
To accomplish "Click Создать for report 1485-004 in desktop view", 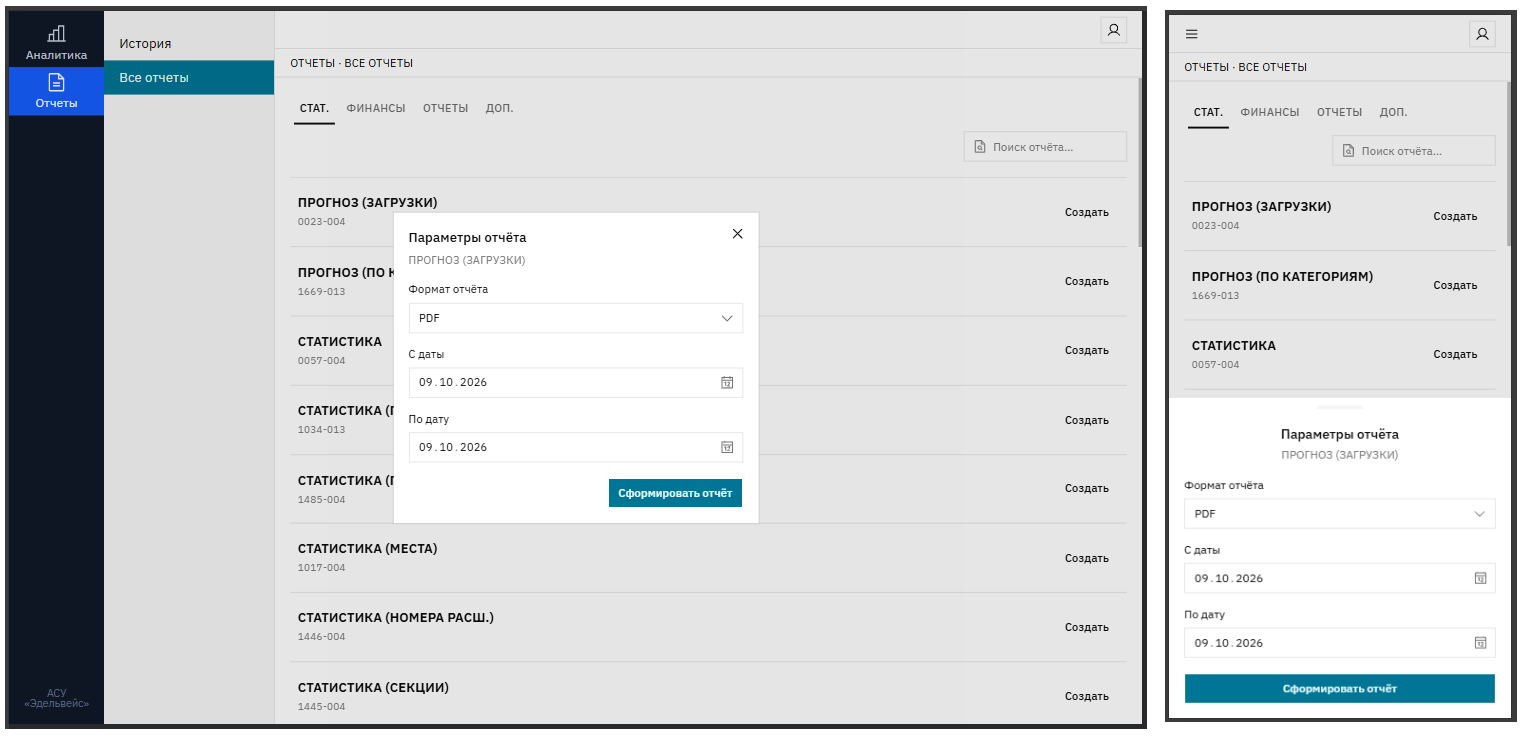I will tap(1087, 488).
